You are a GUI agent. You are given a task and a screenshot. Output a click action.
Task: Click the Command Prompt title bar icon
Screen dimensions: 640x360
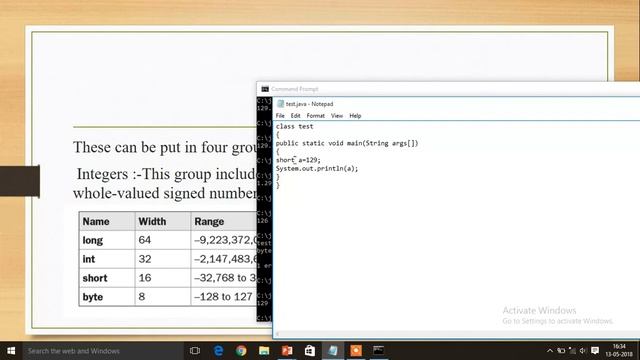265,89
